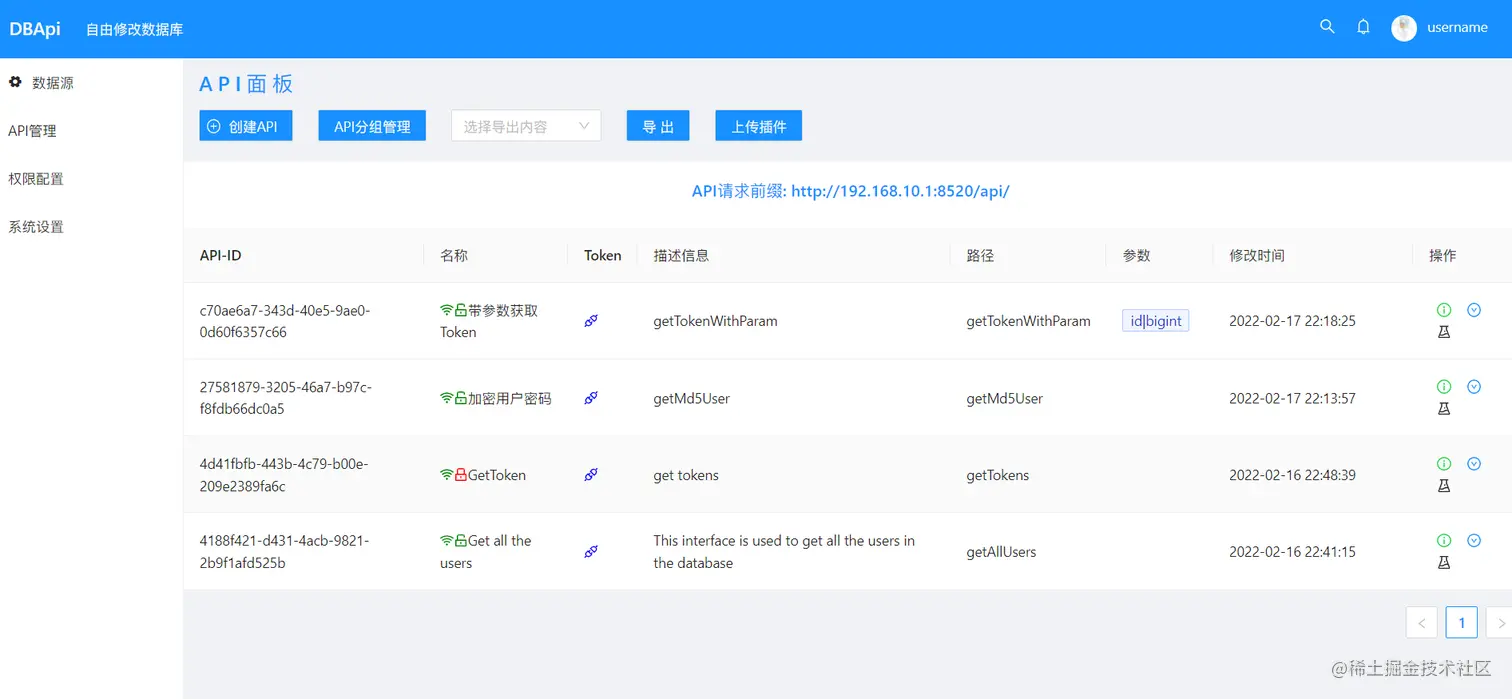Click the green lock icon of 带参数获取Token
Viewport: 1512px width, 699px height.
click(x=461, y=310)
